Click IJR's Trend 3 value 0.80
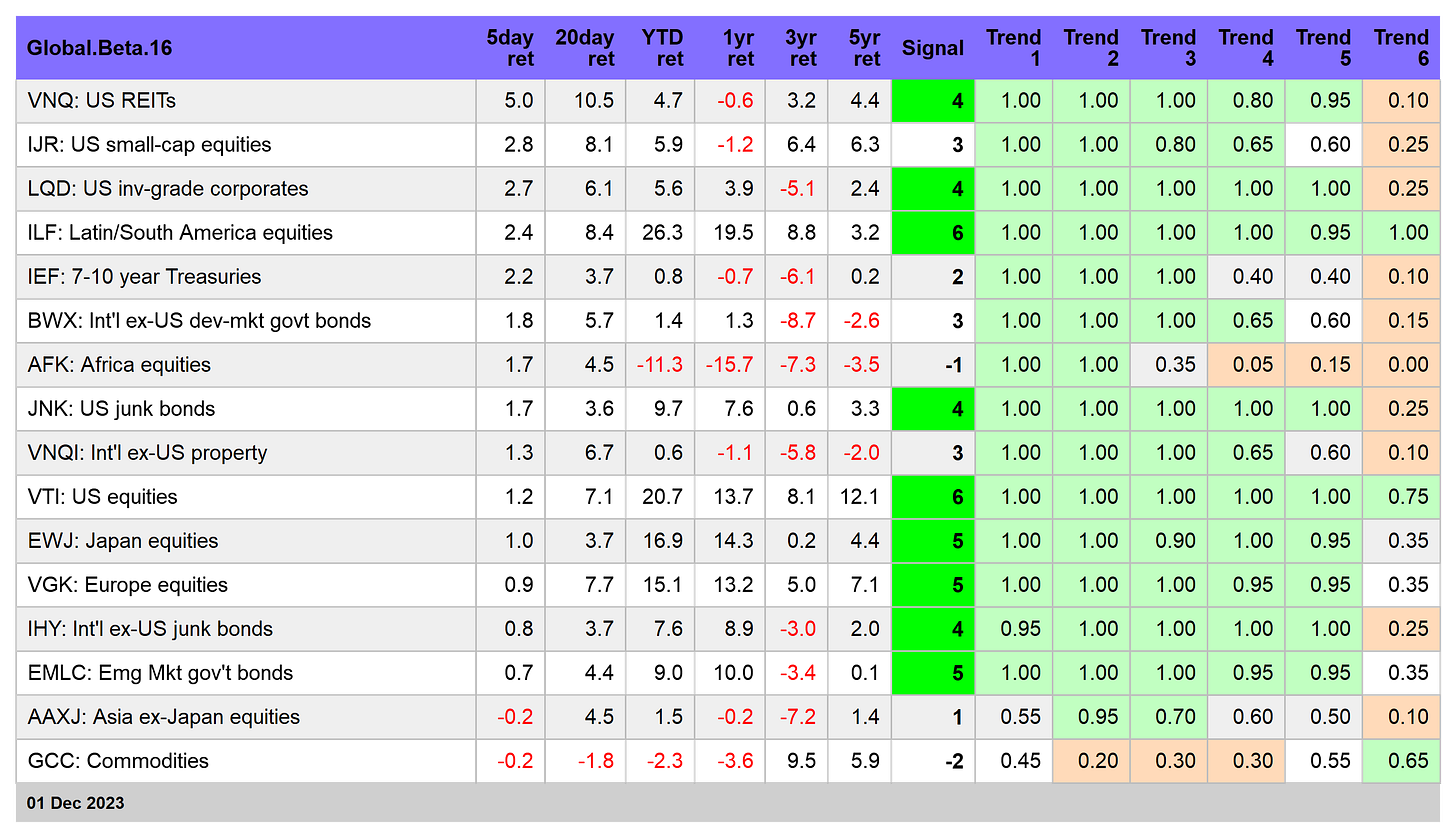The width and height of the screenshot is (1456, 838). coord(1176,145)
